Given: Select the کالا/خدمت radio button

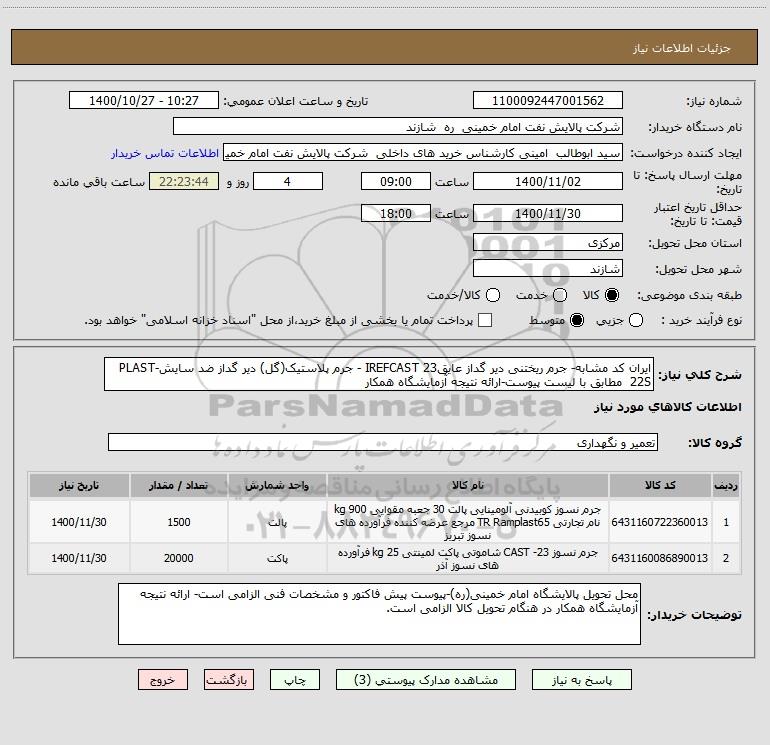Looking at the screenshot, I should (493, 295).
